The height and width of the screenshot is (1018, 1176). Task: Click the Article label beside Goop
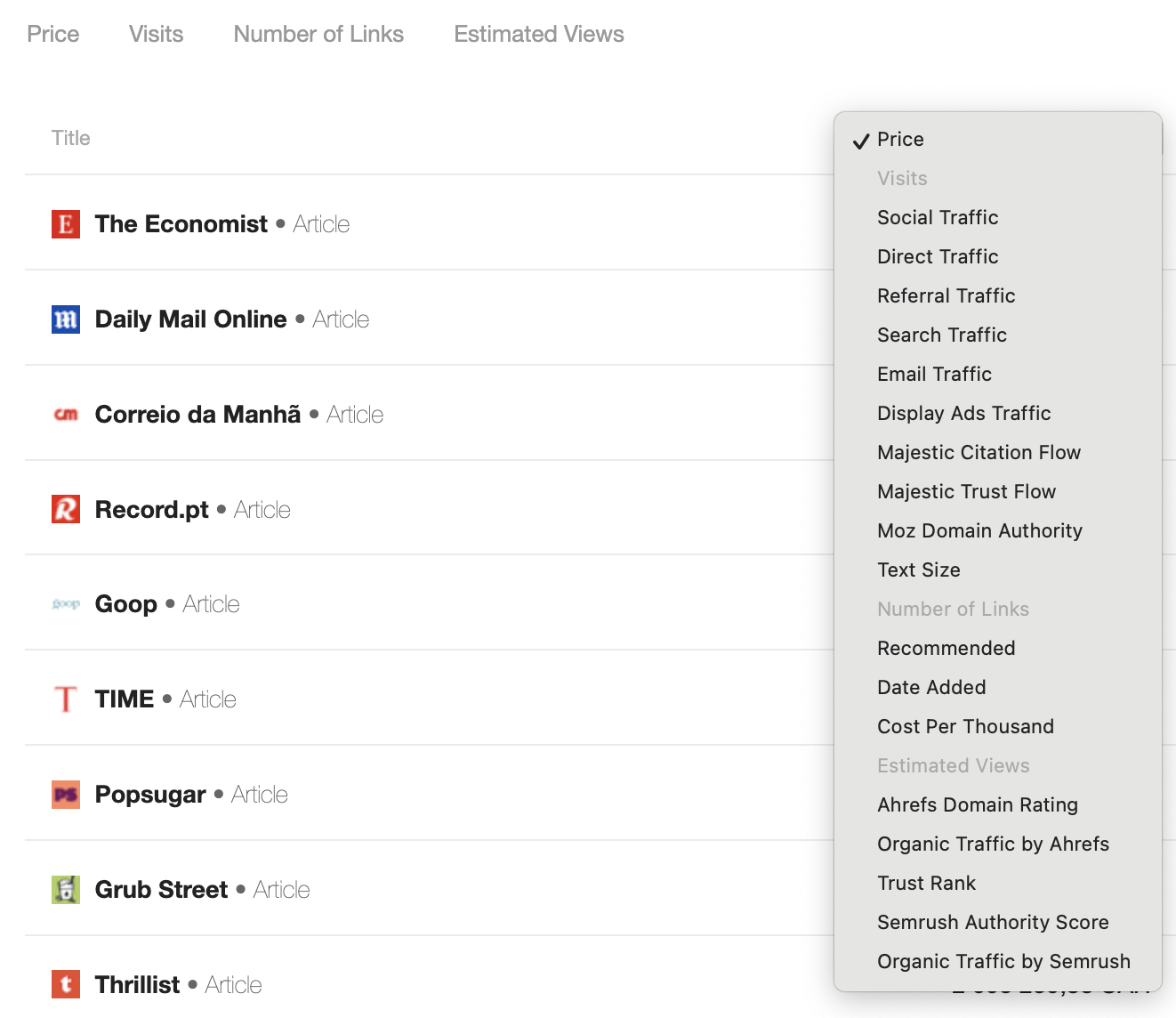point(212,604)
